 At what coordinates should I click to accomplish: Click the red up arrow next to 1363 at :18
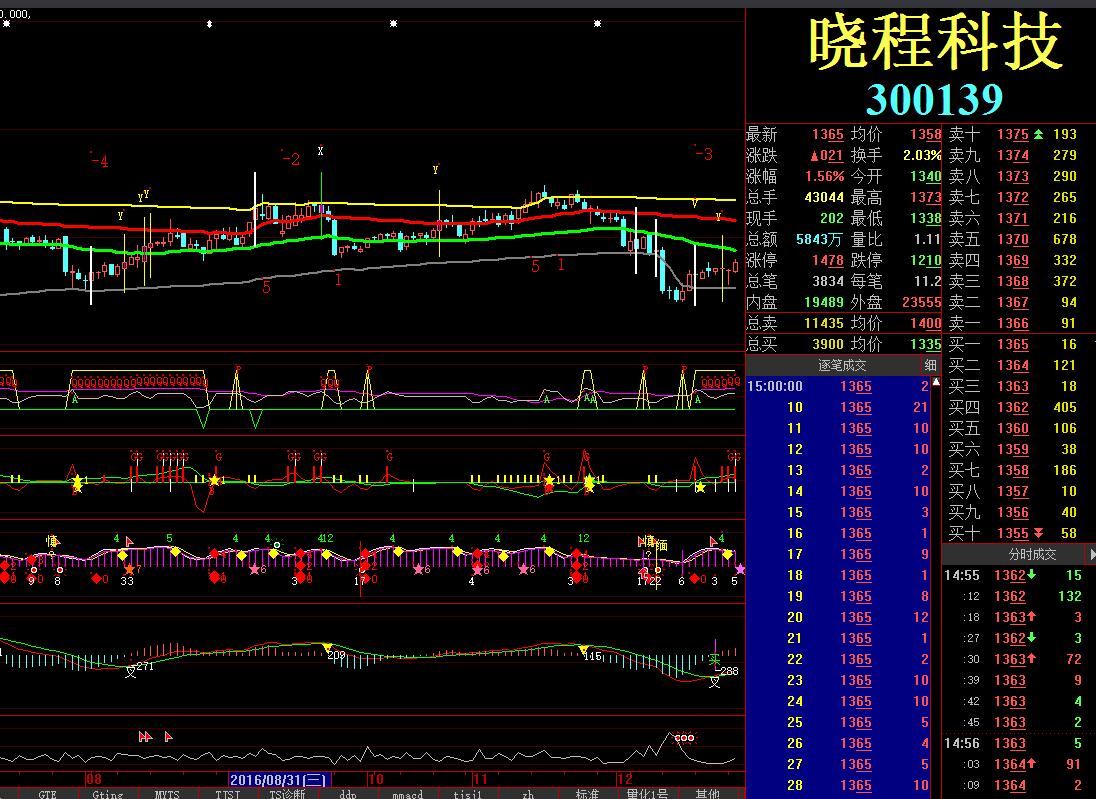(x=1032, y=617)
